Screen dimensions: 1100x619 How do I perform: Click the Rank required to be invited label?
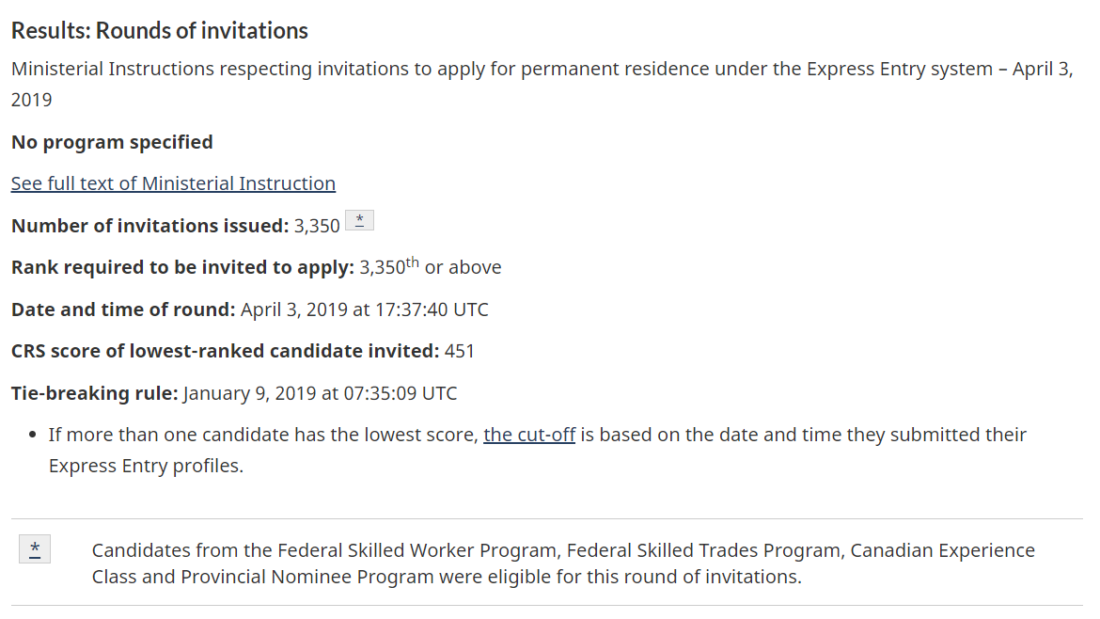click(182, 267)
